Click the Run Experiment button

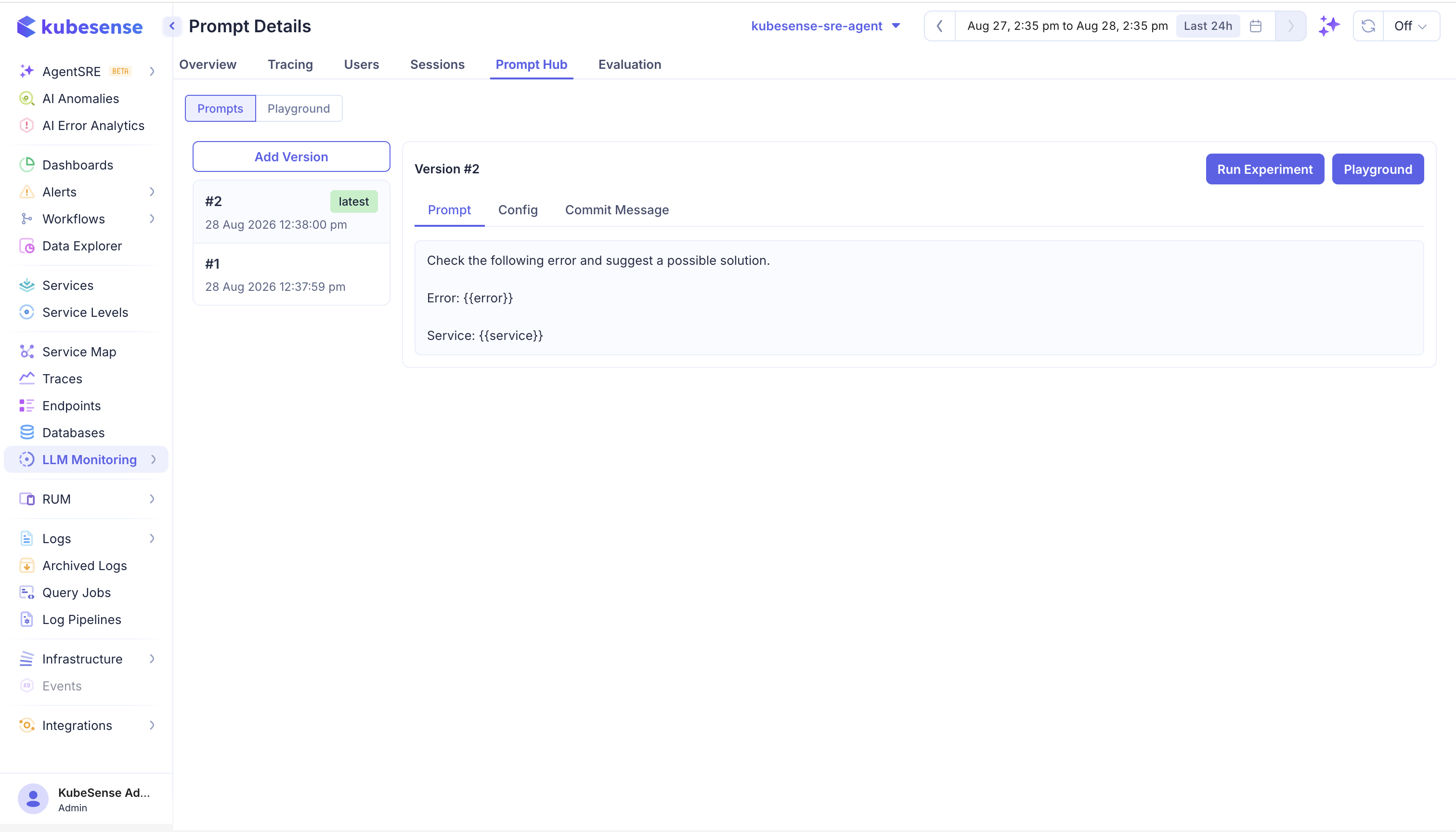[x=1264, y=169]
